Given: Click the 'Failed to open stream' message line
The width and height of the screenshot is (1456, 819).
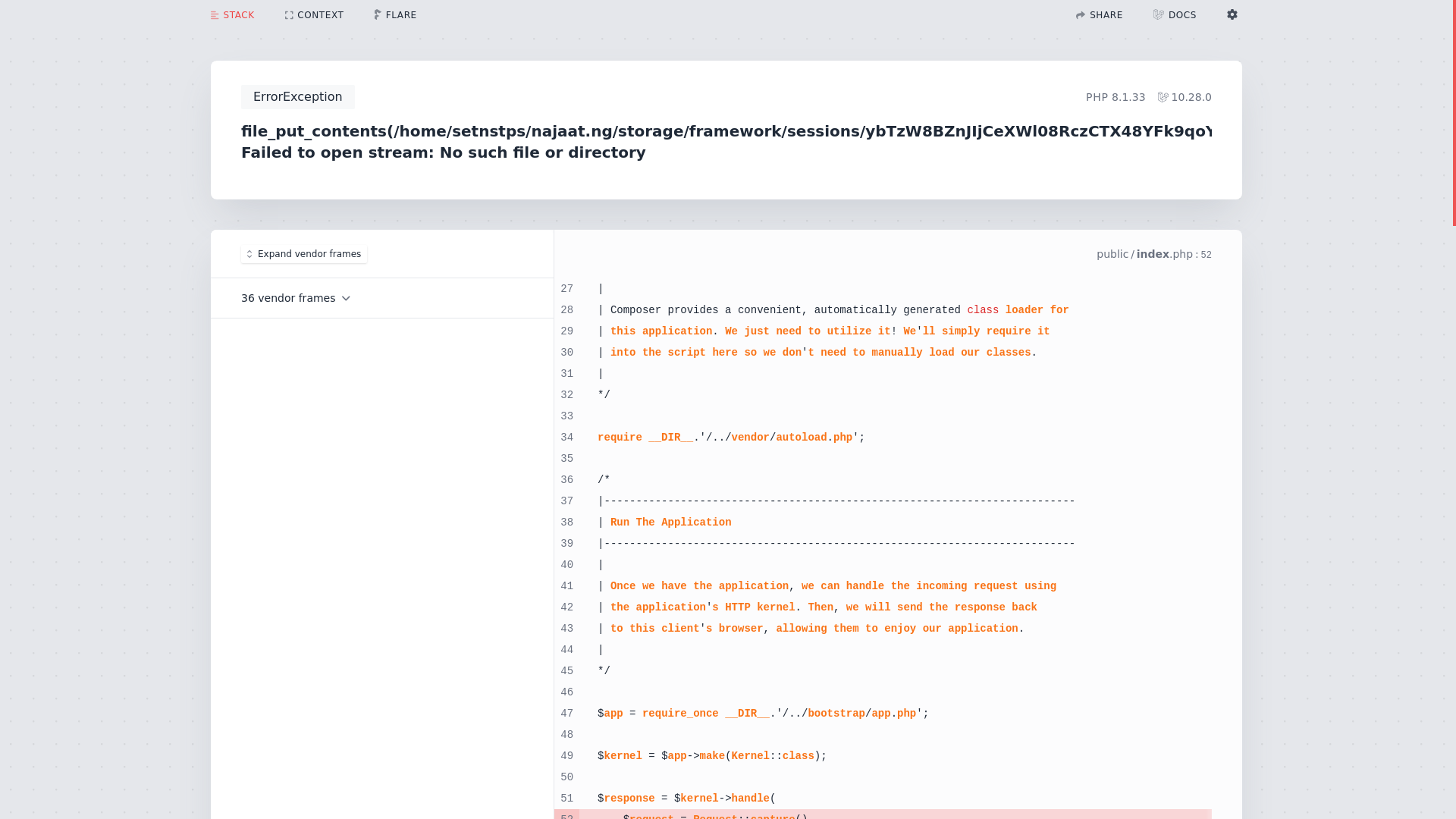Looking at the screenshot, I should click(444, 152).
